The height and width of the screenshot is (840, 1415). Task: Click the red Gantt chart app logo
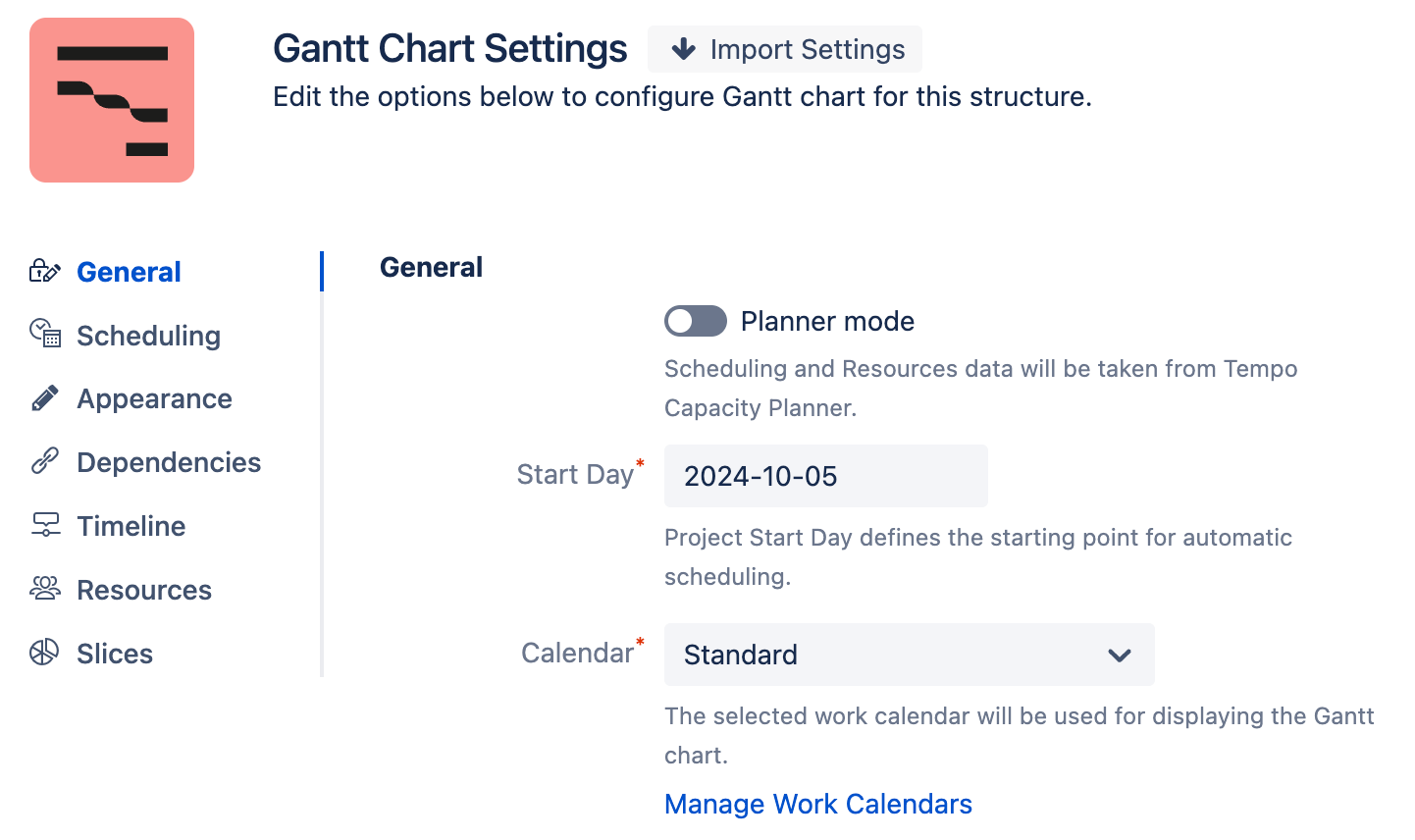[x=111, y=99]
